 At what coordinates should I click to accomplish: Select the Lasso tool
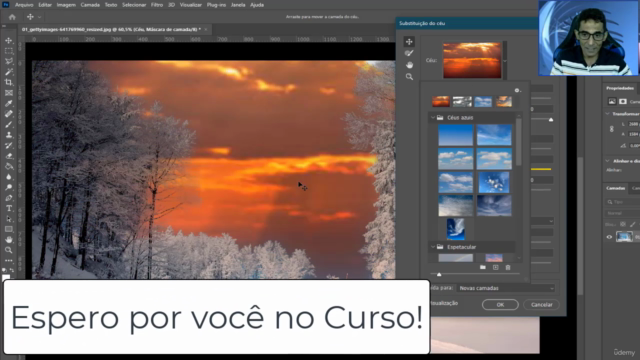[x=9, y=61]
